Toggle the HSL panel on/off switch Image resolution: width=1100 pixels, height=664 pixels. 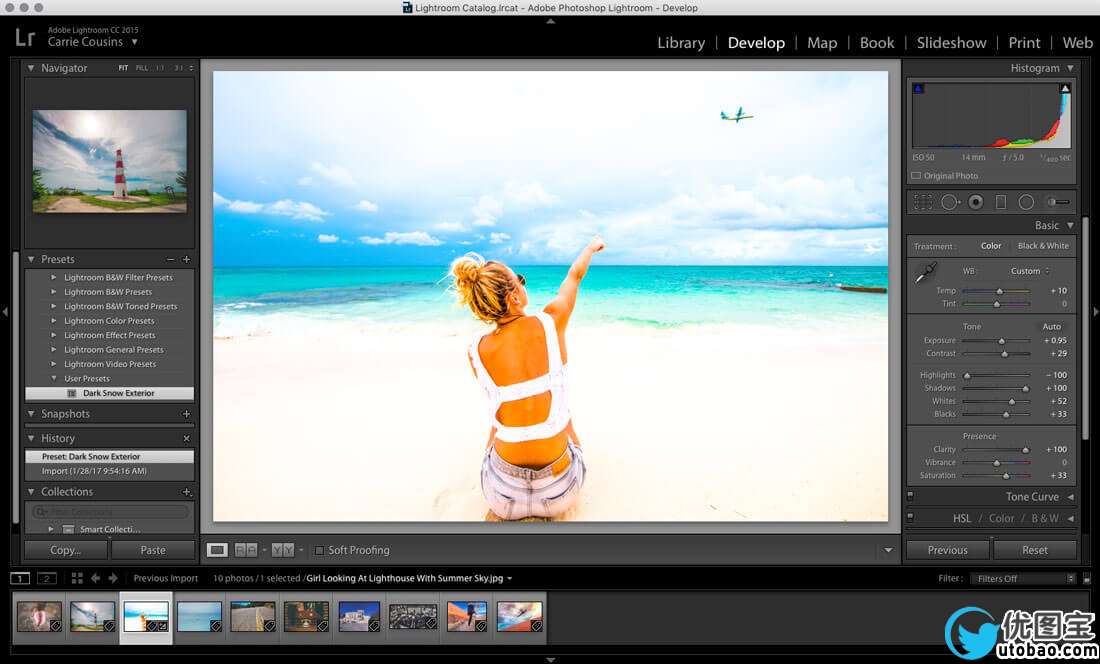(x=910, y=517)
